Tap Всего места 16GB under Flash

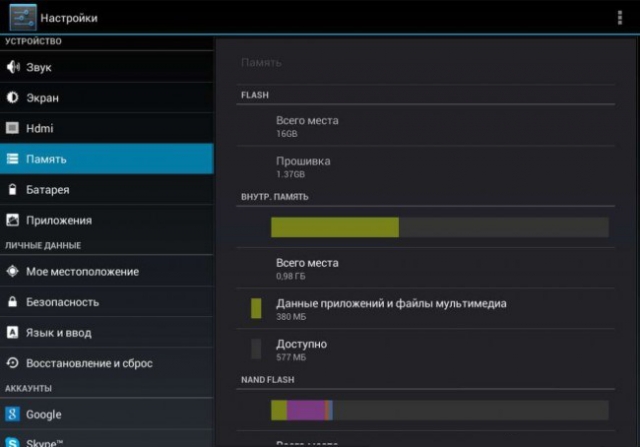(x=307, y=125)
